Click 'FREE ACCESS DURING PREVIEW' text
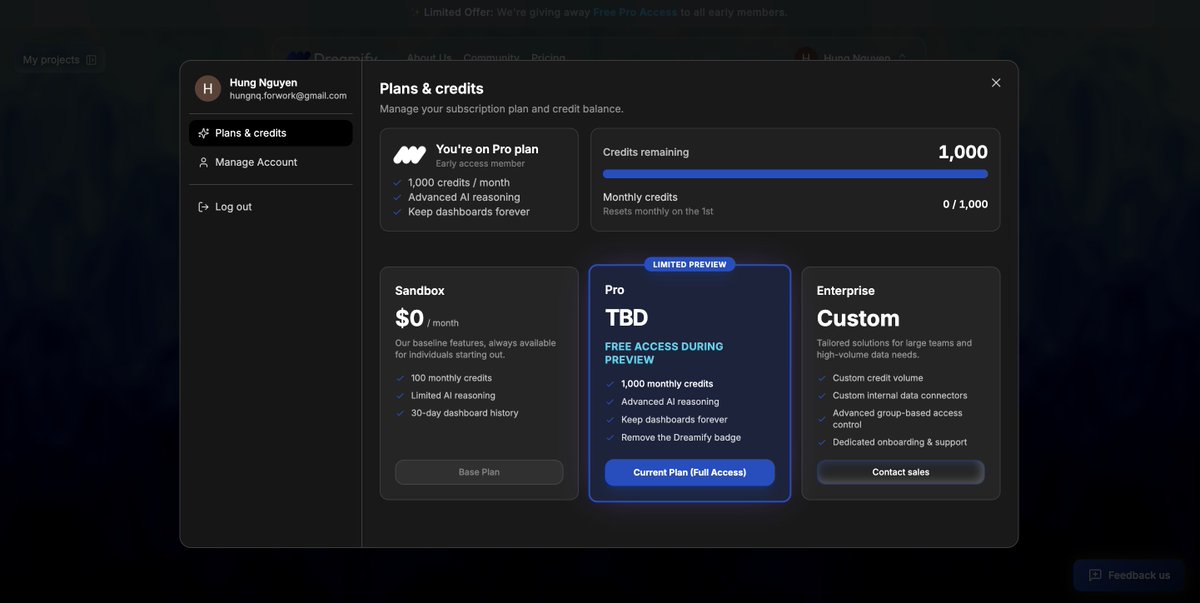This screenshot has height=603, width=1200. [664, 353]
